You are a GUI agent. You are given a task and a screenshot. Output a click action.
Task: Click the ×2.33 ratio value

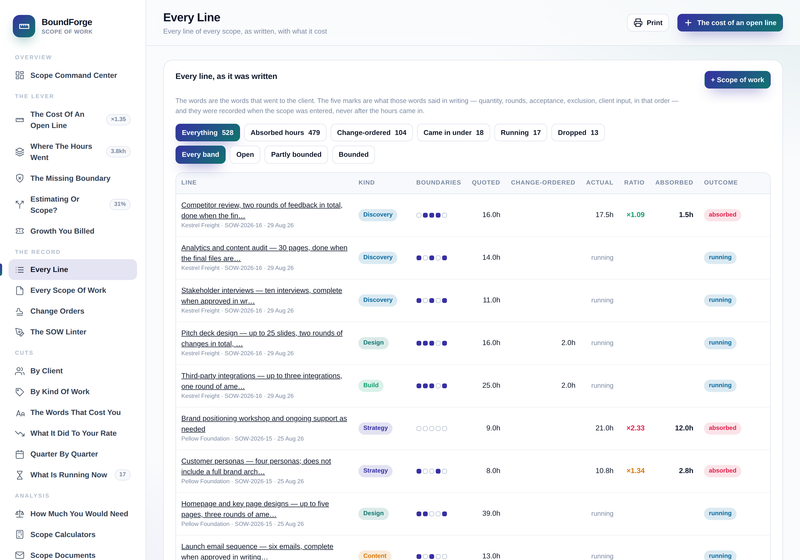point(635,428)
